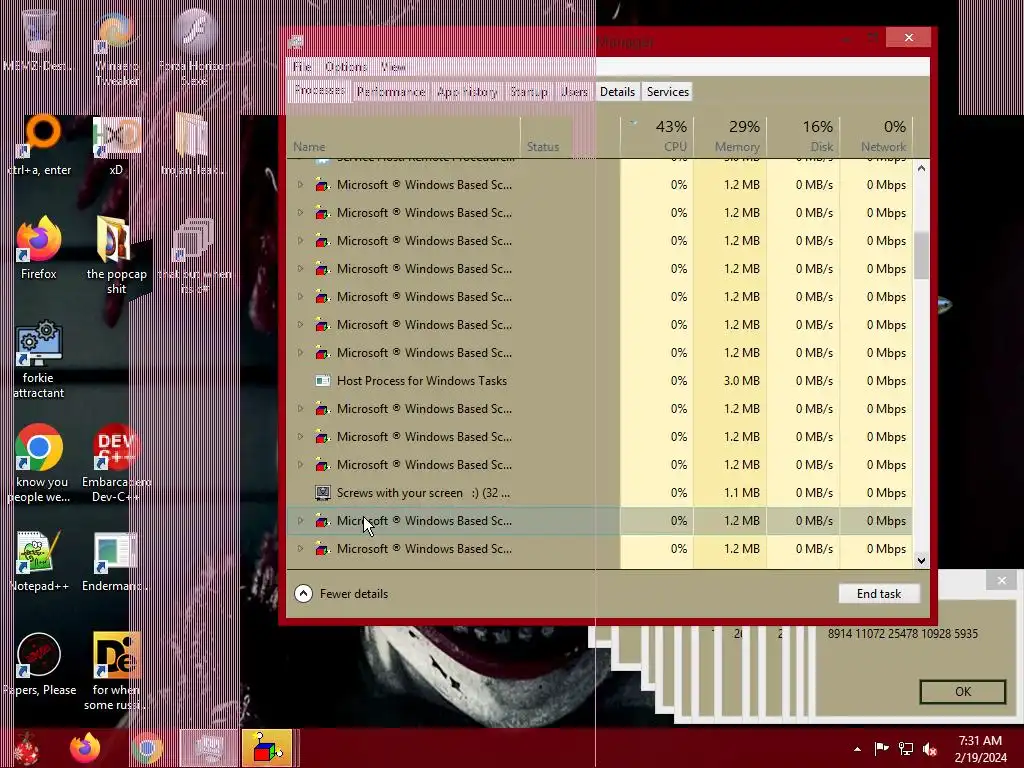Switch to the App history tab
The width and height of the screenshot is (1024, 768).
click(x=467, y=92)
